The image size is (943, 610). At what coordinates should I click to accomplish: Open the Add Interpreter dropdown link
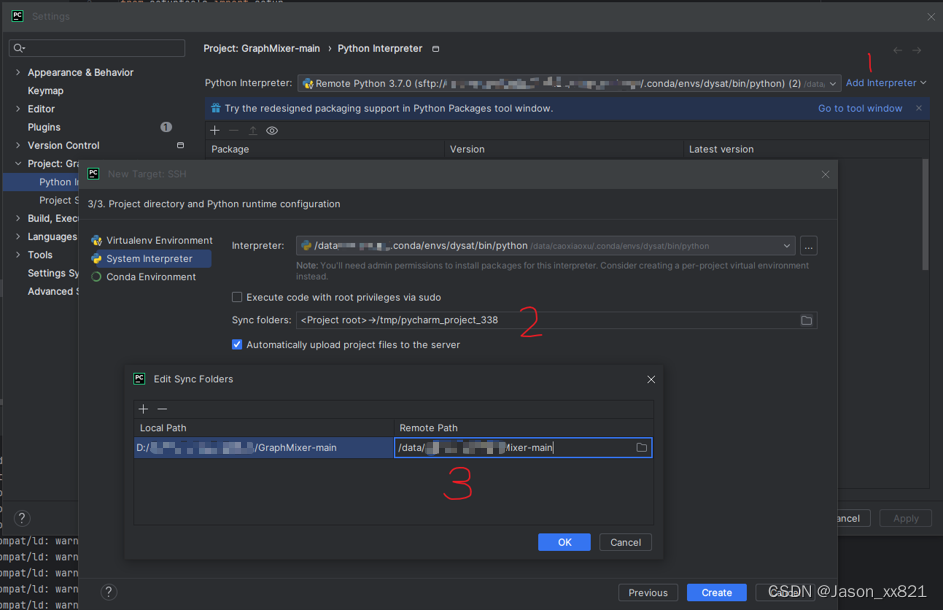tap(885, 83)
